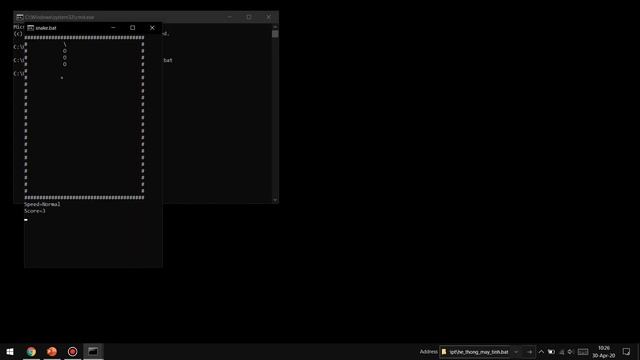Image resolution: width=640 pixels, height=360 pixels.
Task: Close the snake.bat window
Action: 152,28
